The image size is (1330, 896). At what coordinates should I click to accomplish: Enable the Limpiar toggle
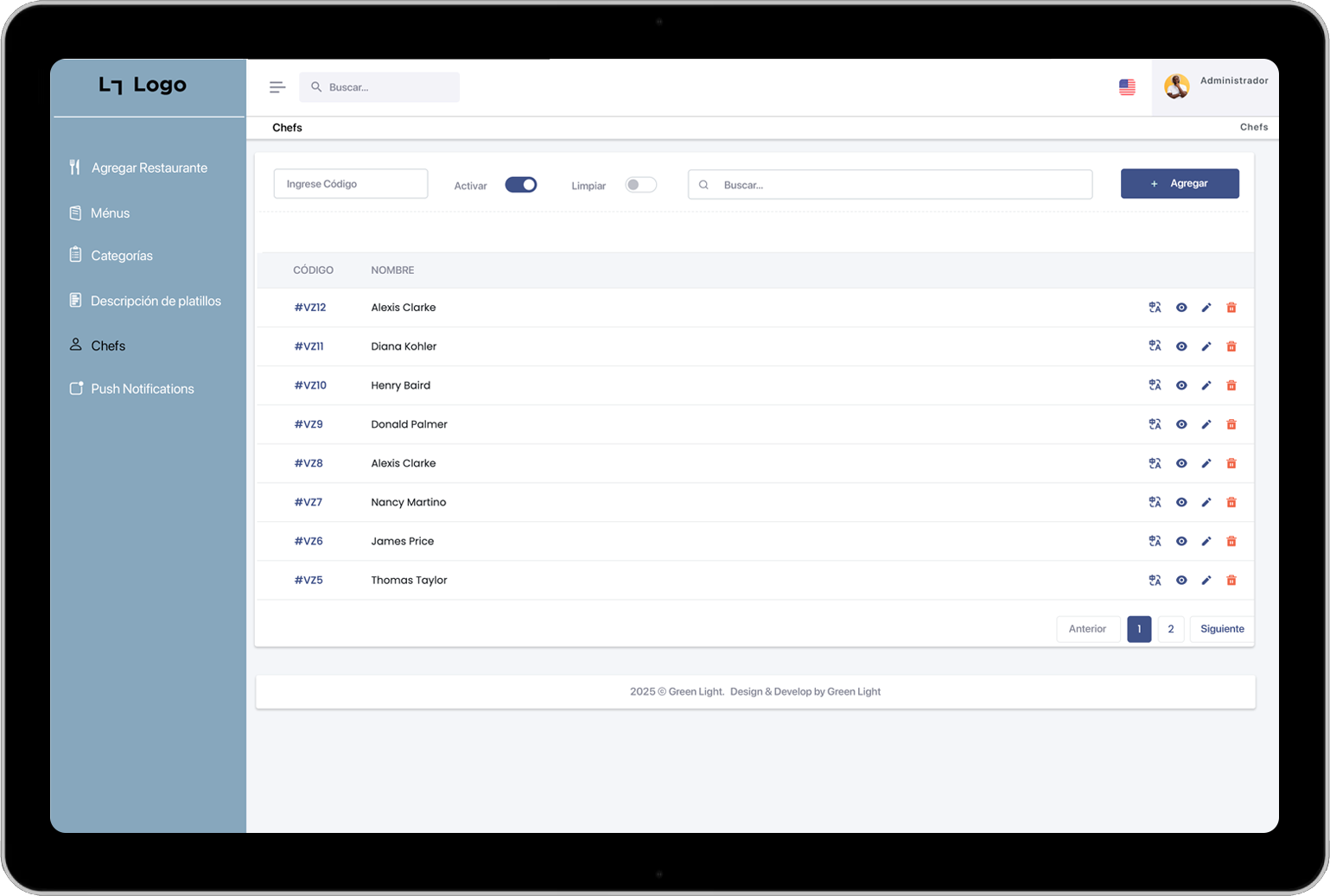coord(640,185)
